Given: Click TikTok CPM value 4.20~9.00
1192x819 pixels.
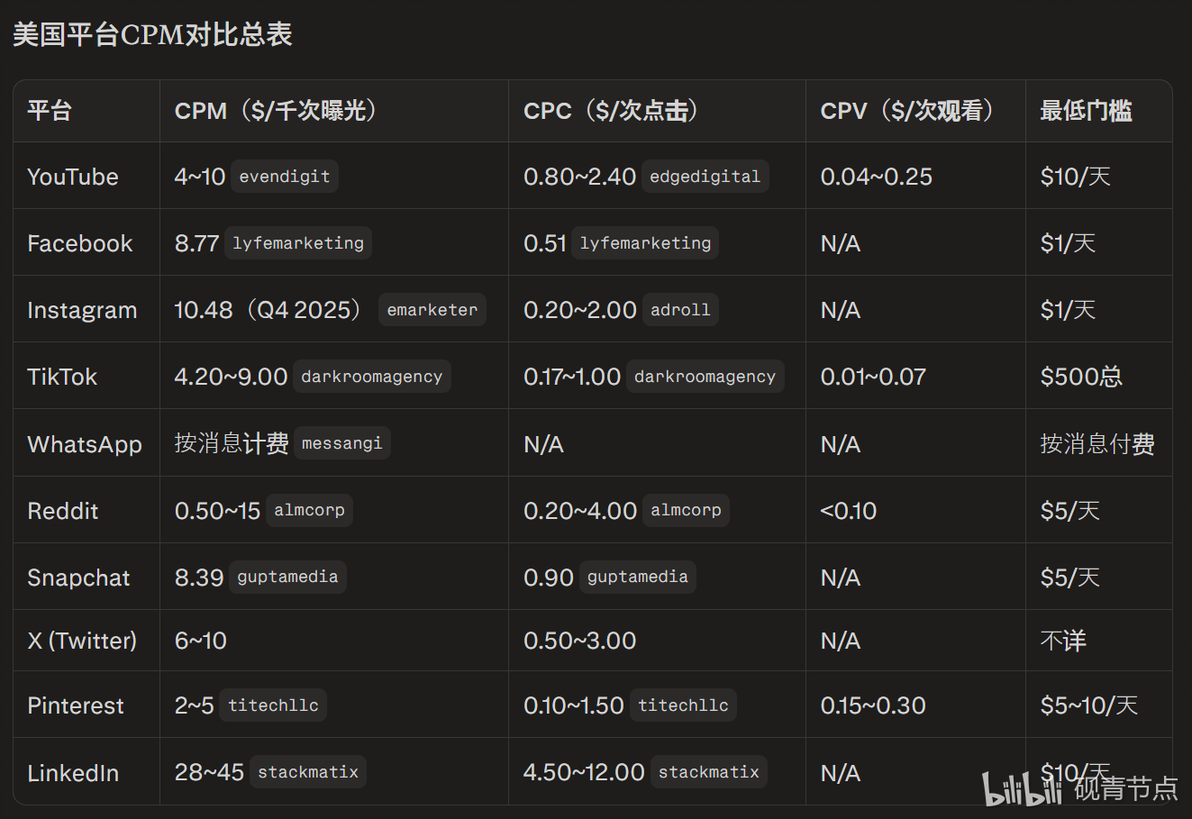Looking at the screenshot, I should point(231,377).
